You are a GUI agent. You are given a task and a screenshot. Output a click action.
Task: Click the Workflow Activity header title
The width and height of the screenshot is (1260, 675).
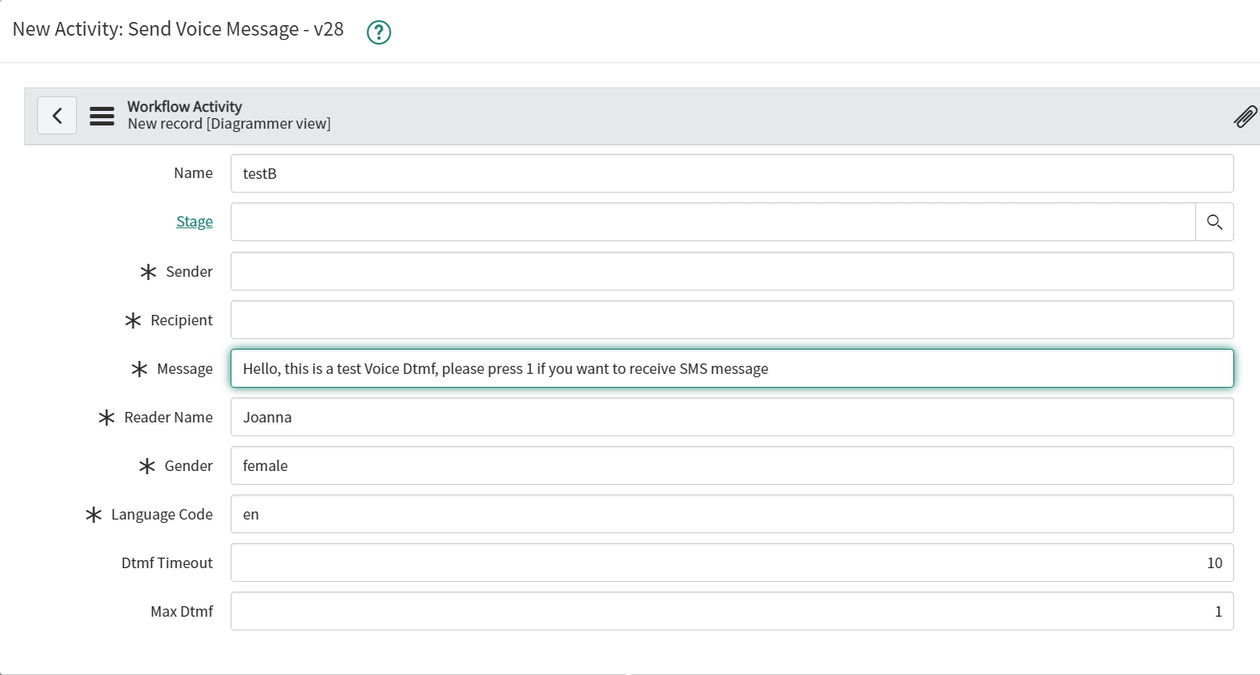[184, 106]
